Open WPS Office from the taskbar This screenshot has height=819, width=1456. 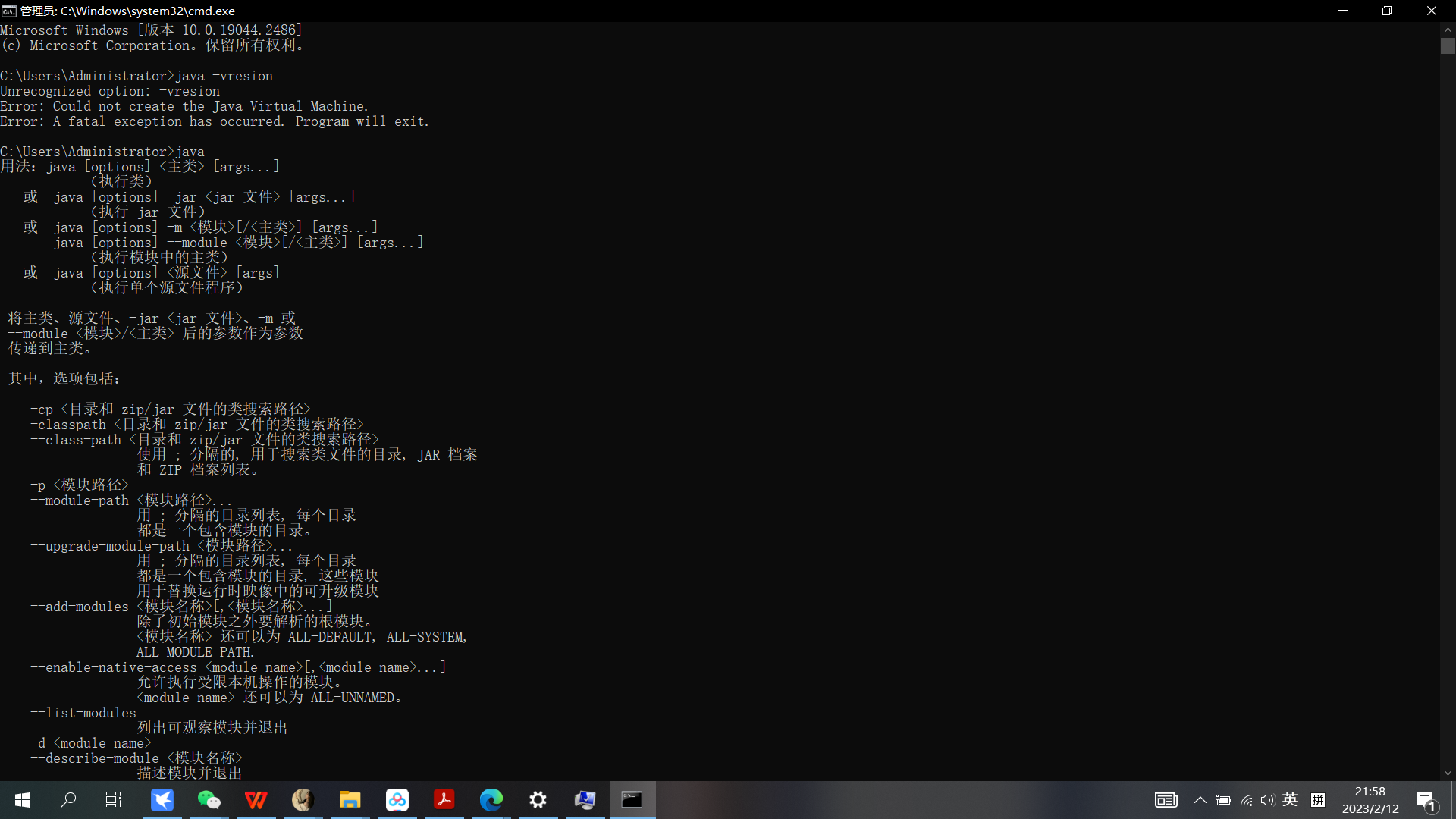click(x=256, y=799)
